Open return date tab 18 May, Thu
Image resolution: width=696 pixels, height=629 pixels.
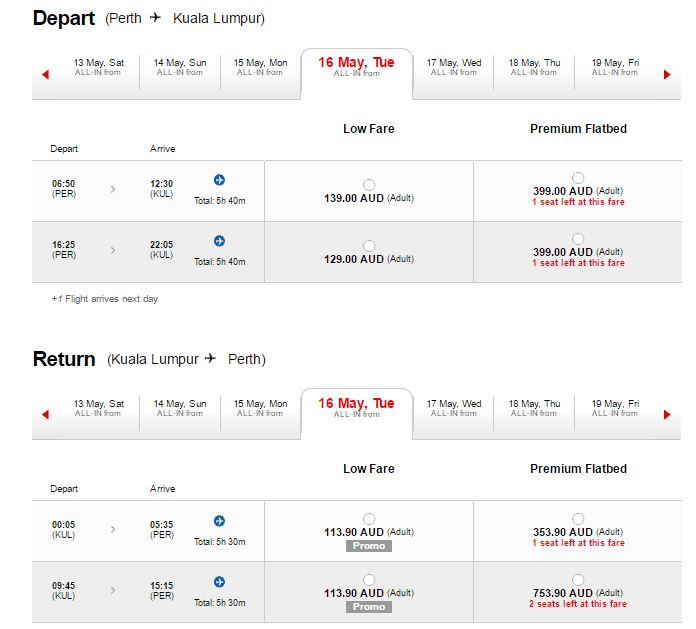(534, 408)
